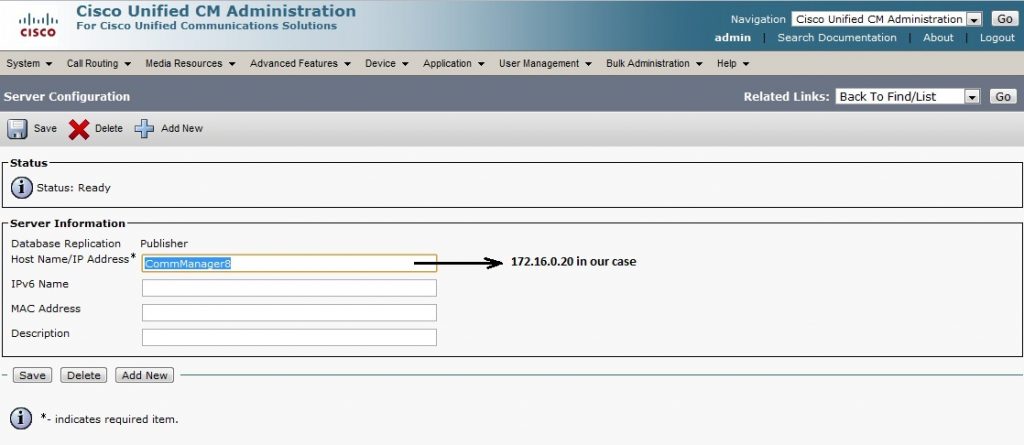The height and width of the screenshot is (445, 1024).
Task: Click Save text in top toolbar
Action: (45, 129)
